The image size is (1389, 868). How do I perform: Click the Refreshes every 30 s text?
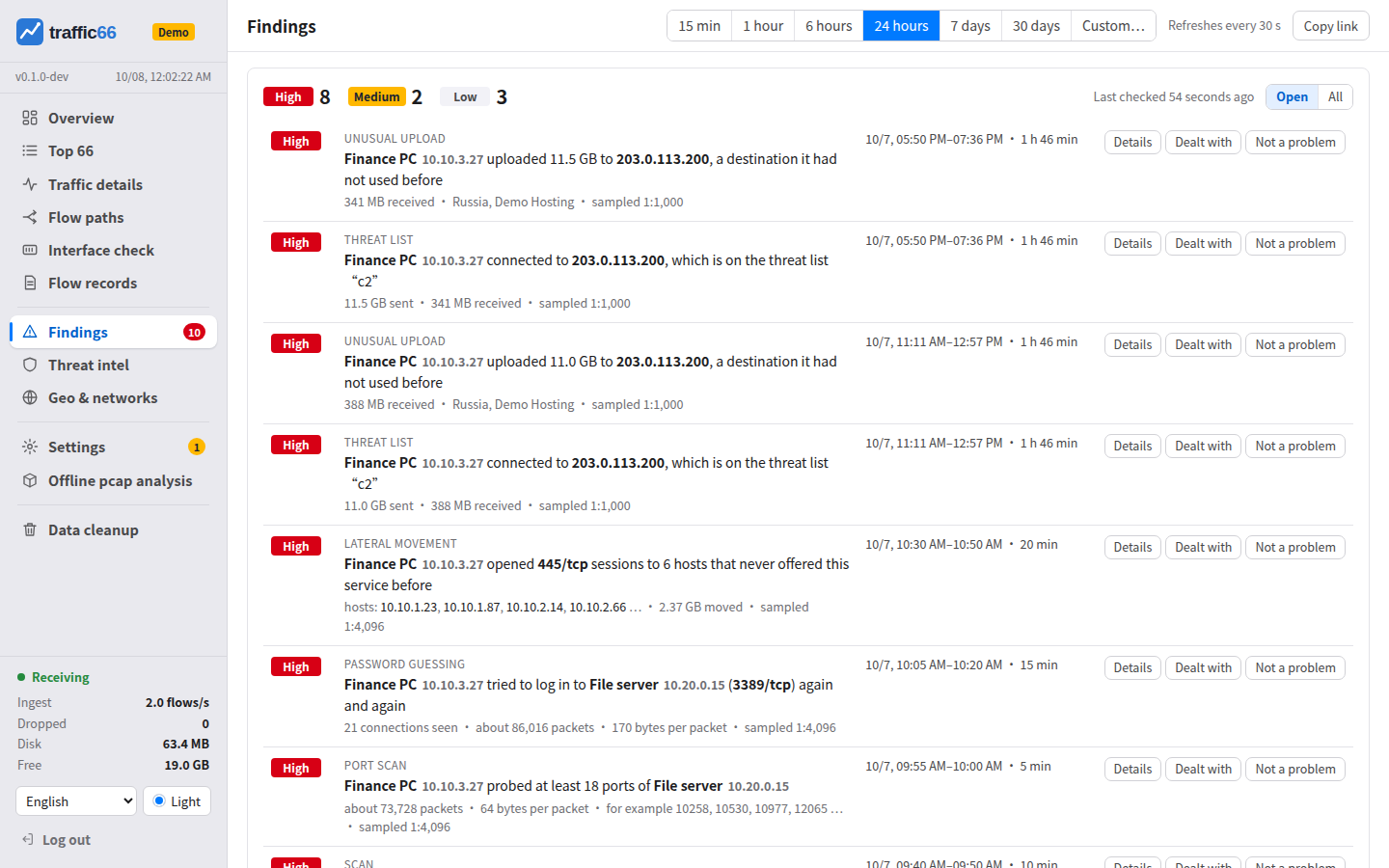(1224, 26)
